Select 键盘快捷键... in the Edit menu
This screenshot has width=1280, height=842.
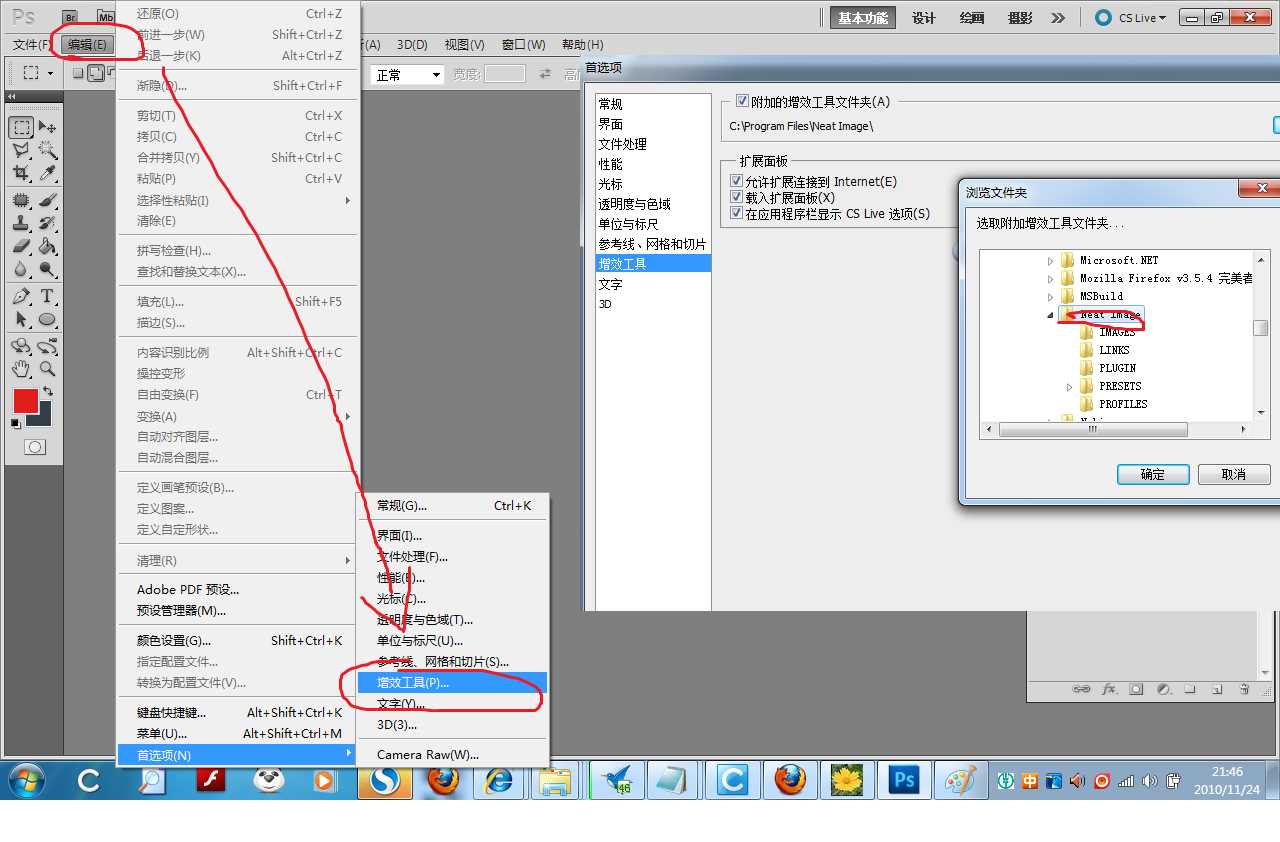coord(237,713)
